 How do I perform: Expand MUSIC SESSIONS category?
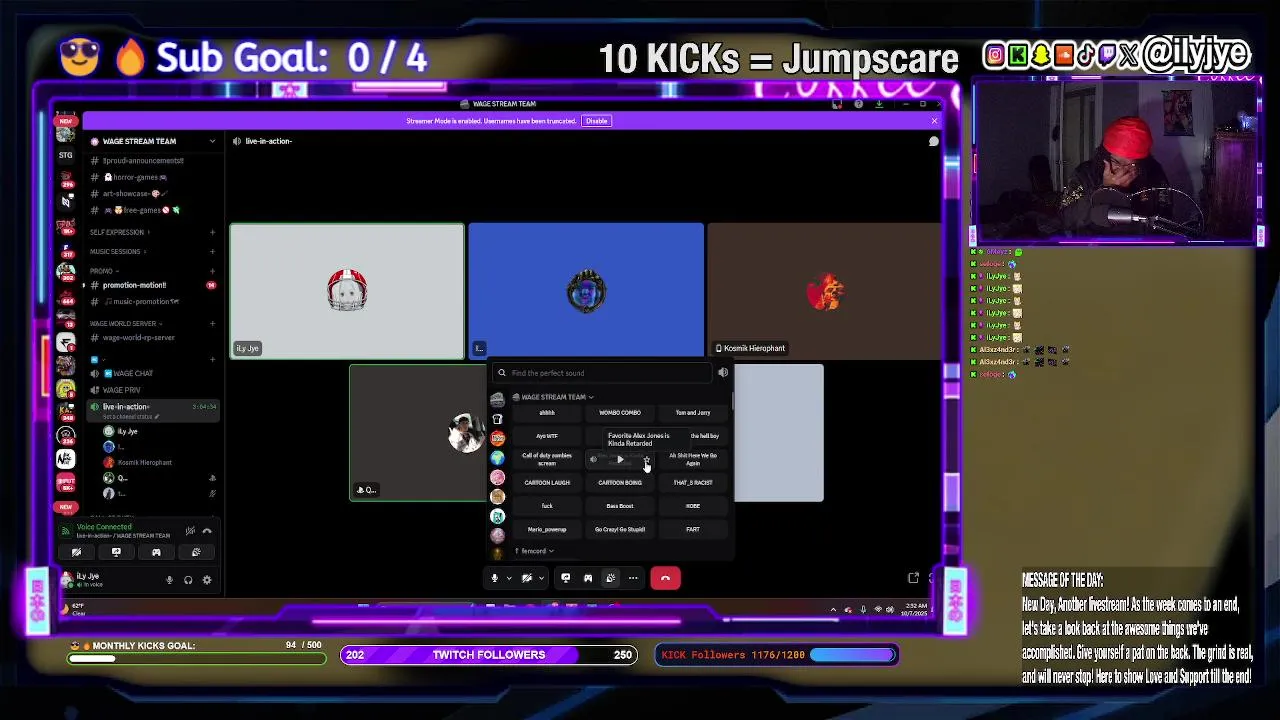(116, 252)
